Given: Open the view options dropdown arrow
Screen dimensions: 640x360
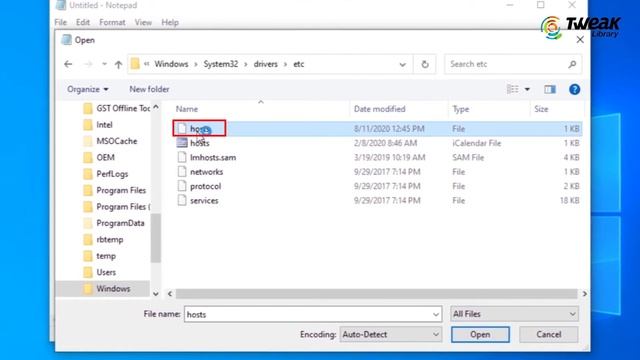Looking at the screenshot, I should pos(527,89).
